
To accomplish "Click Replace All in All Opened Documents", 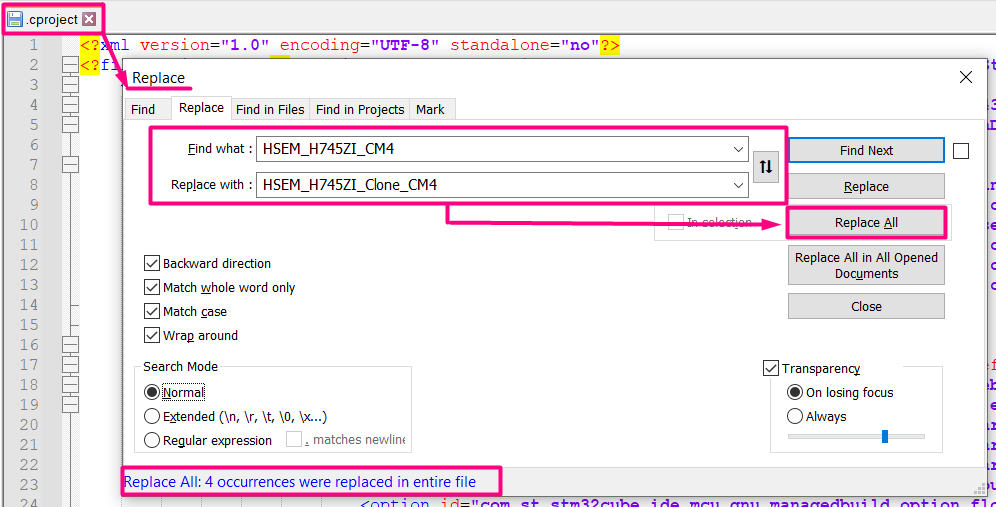I will tap(866, 266).
